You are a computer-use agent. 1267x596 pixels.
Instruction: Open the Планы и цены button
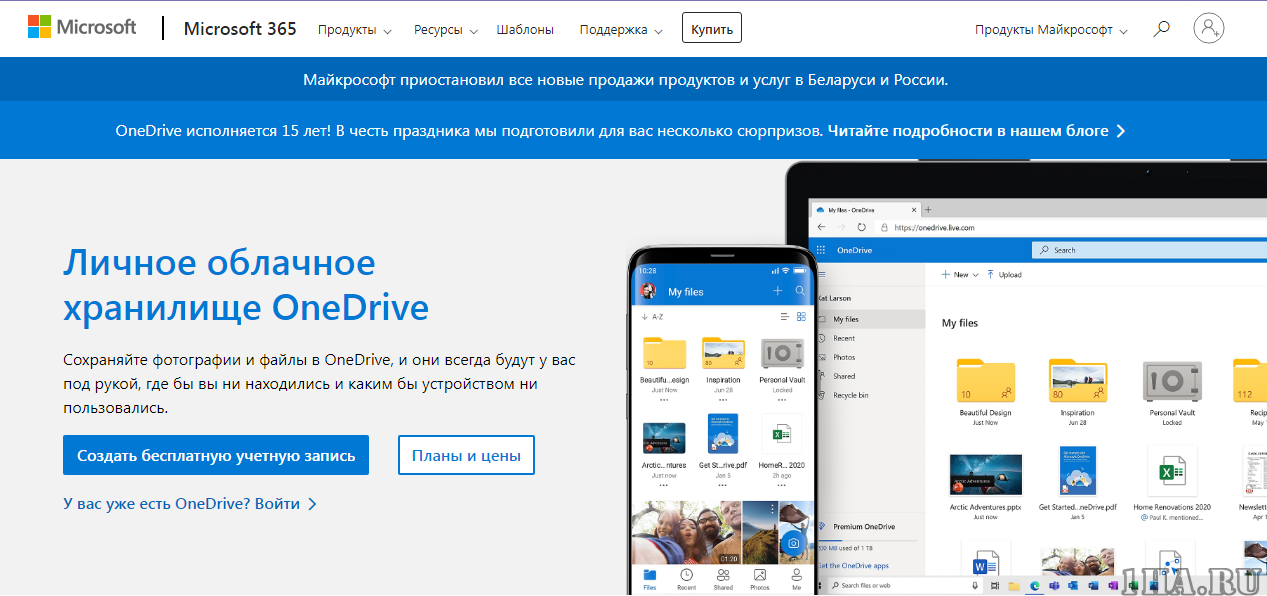point(466,455)
